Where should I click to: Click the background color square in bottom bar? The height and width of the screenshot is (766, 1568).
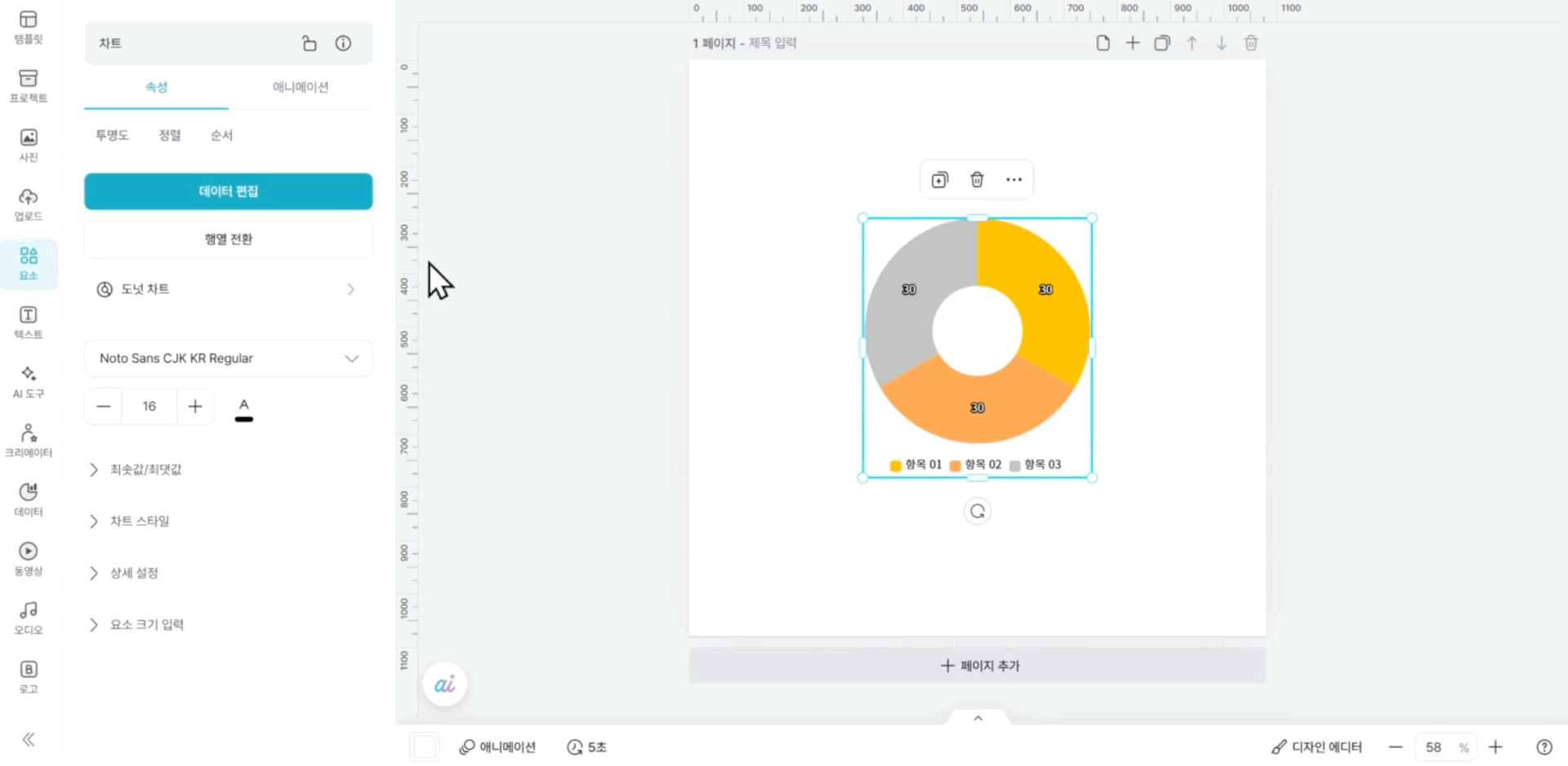point(425,747)
